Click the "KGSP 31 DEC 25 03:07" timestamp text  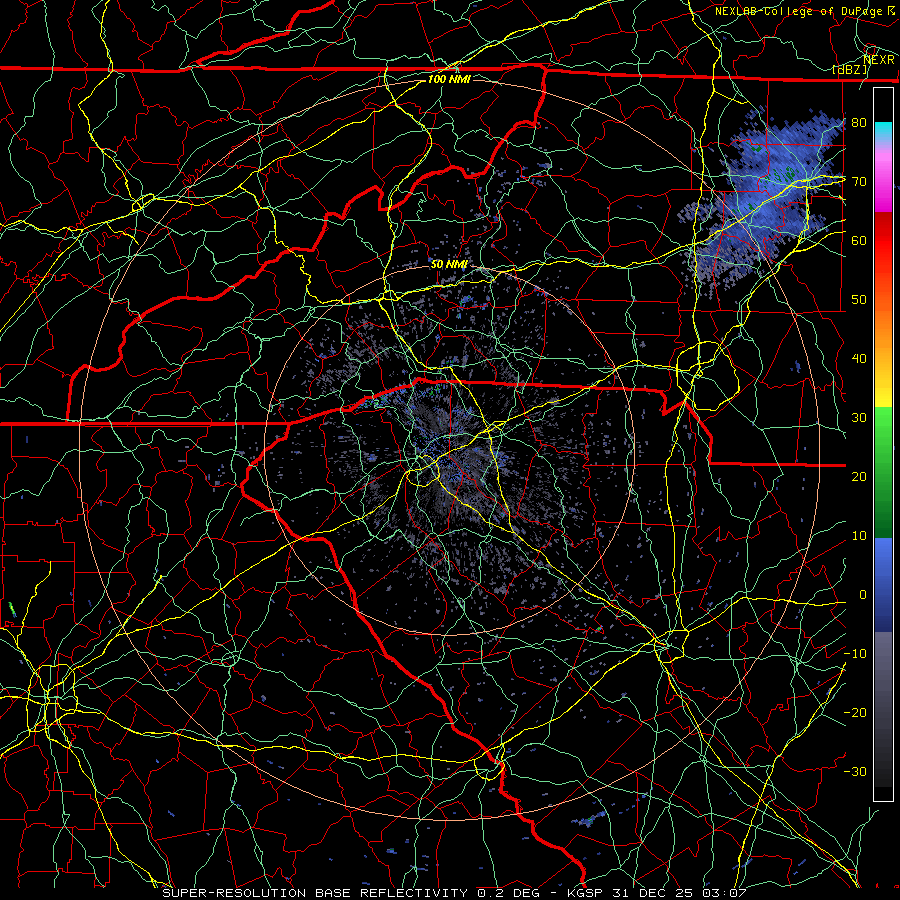pyautogui.click(x=657, y=893)
